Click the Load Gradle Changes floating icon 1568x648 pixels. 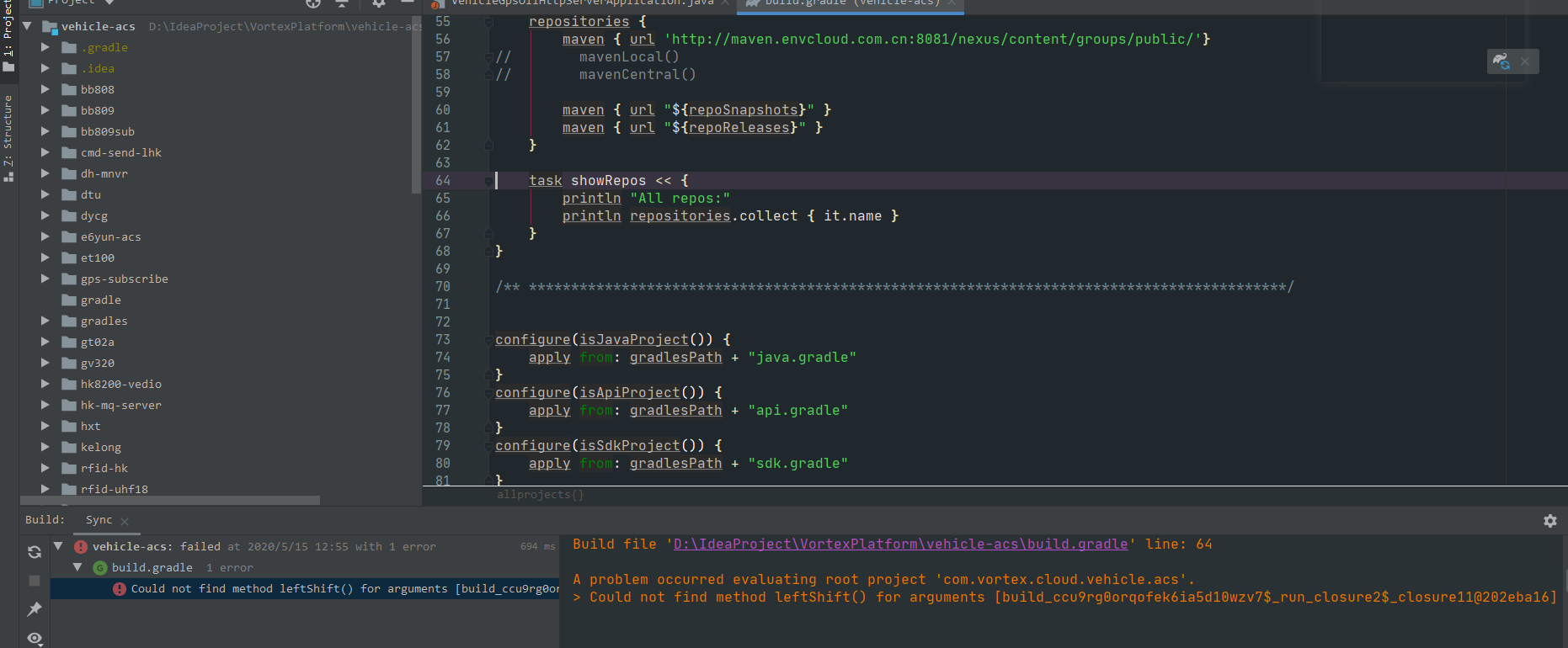point(1501,61)
